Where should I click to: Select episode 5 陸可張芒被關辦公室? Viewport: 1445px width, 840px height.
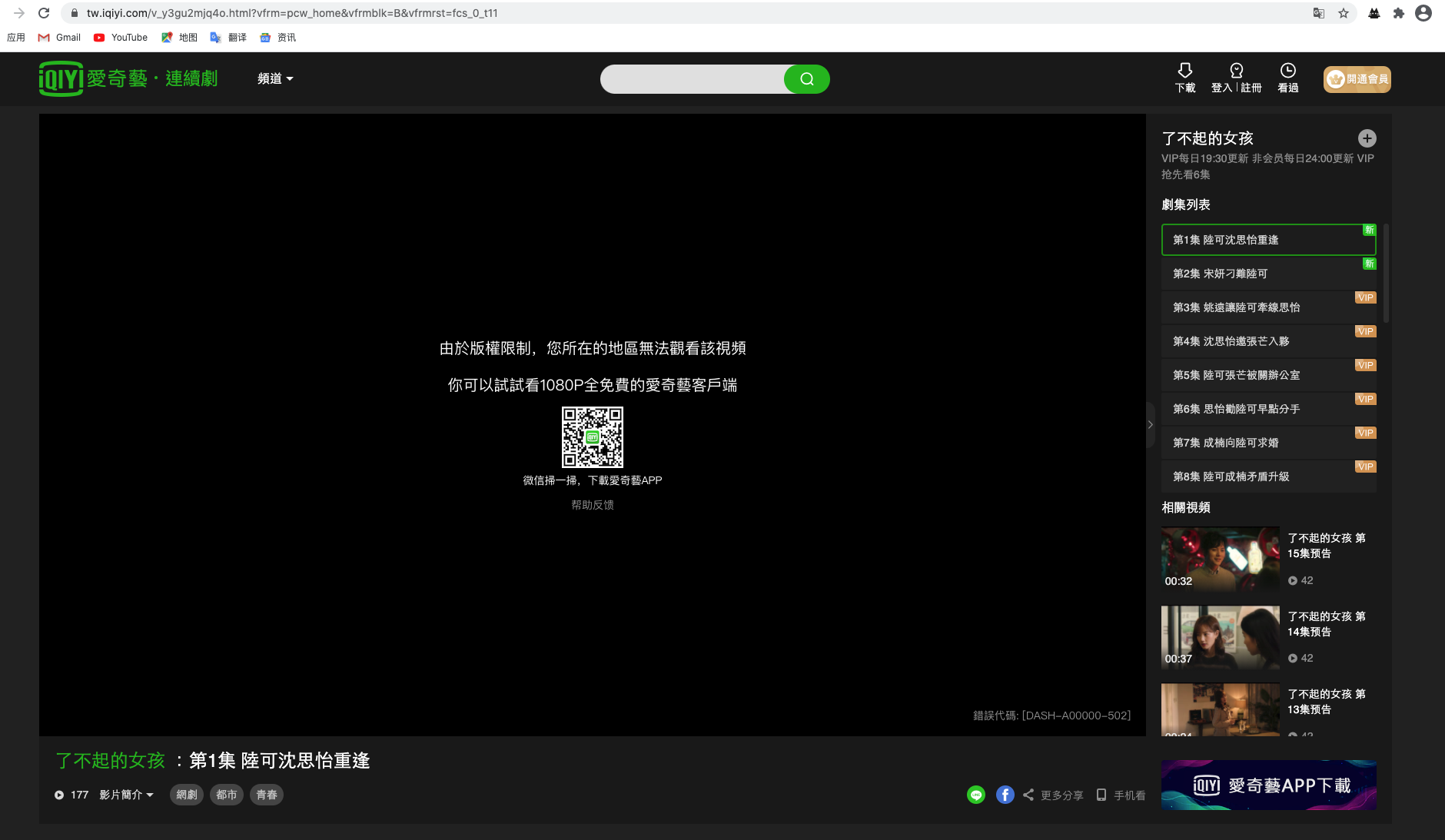(x=1268, y=375)
